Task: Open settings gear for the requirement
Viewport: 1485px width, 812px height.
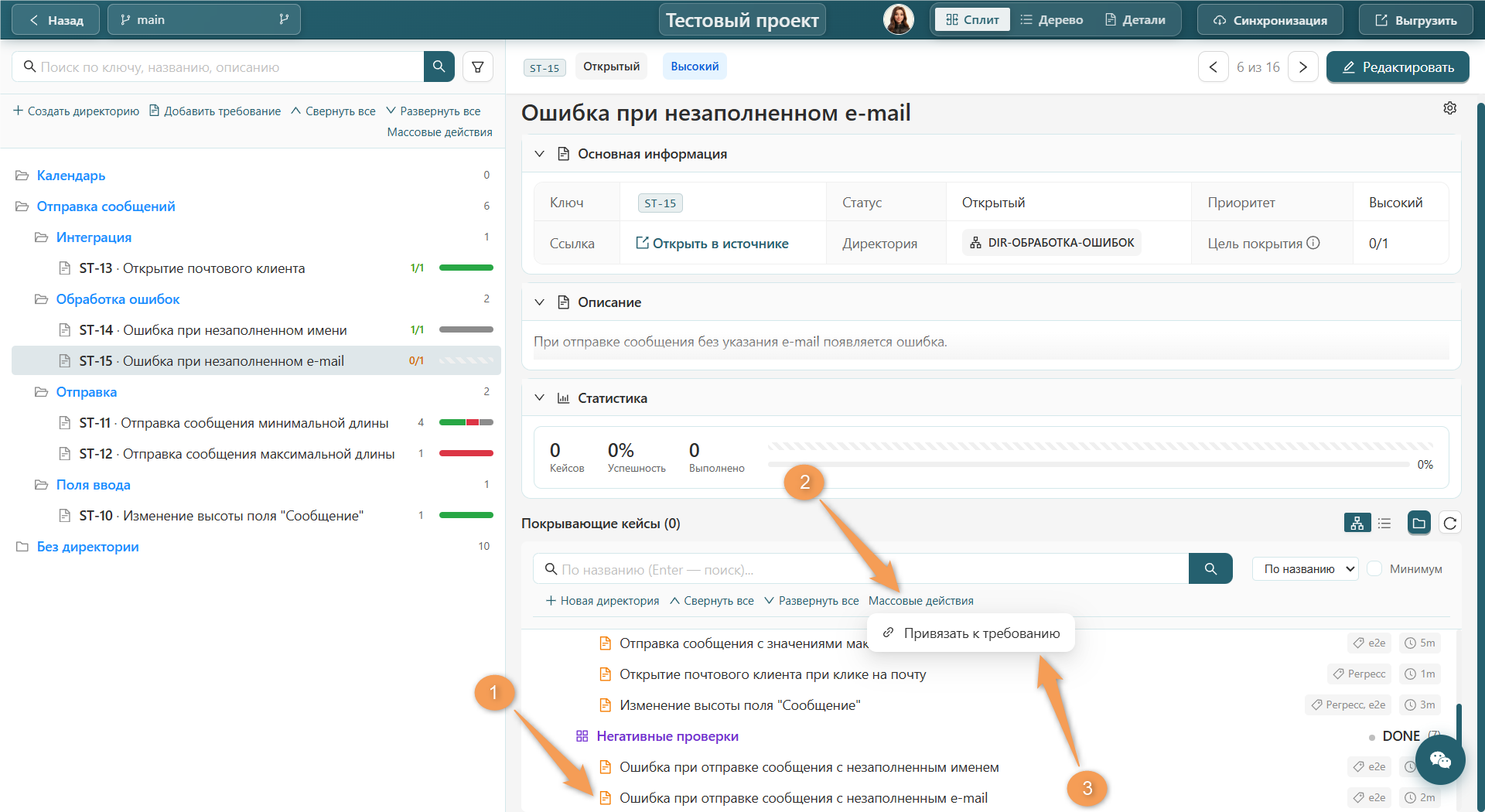Action: point(1449,108)
